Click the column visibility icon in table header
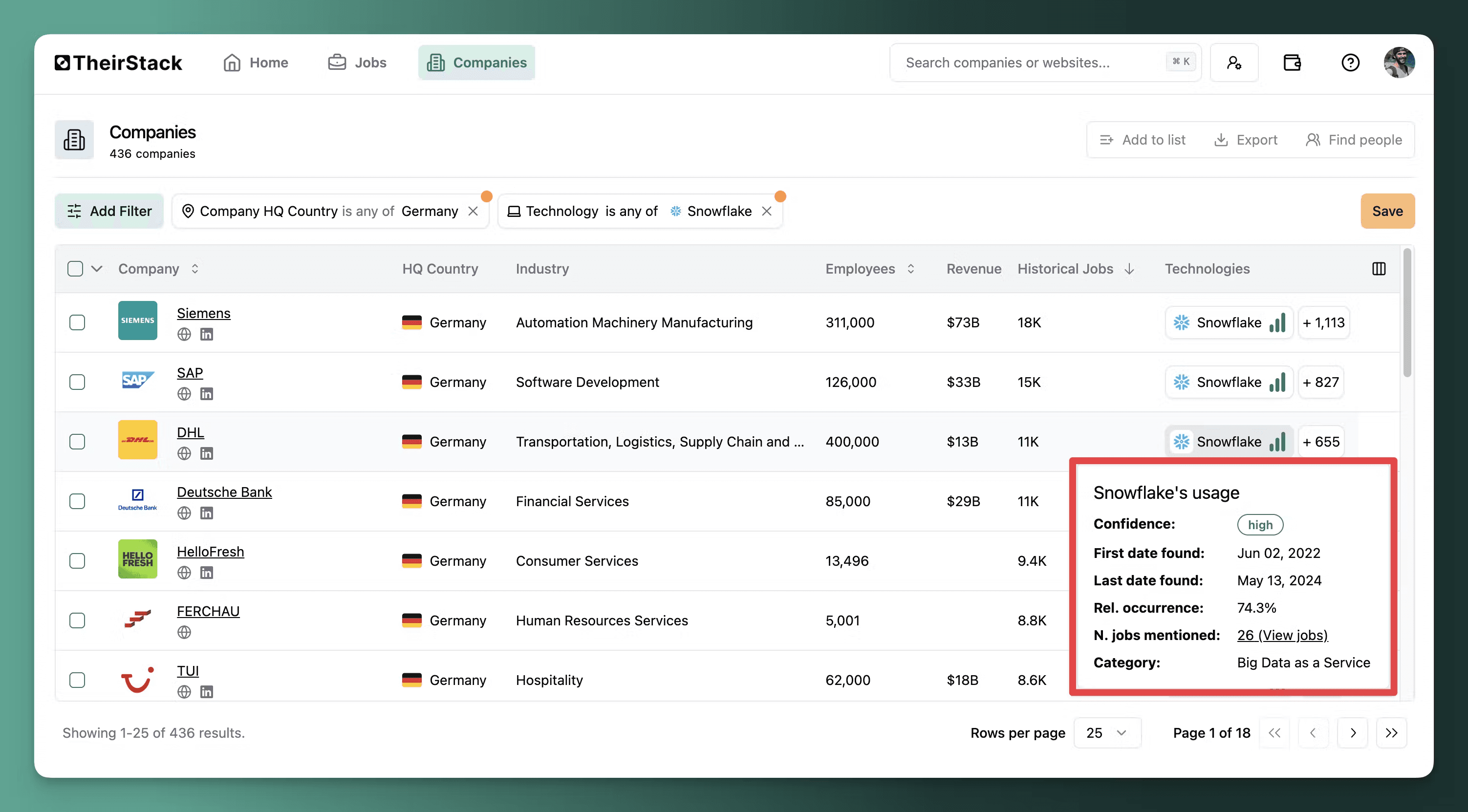 click(x=1379, y=269)
